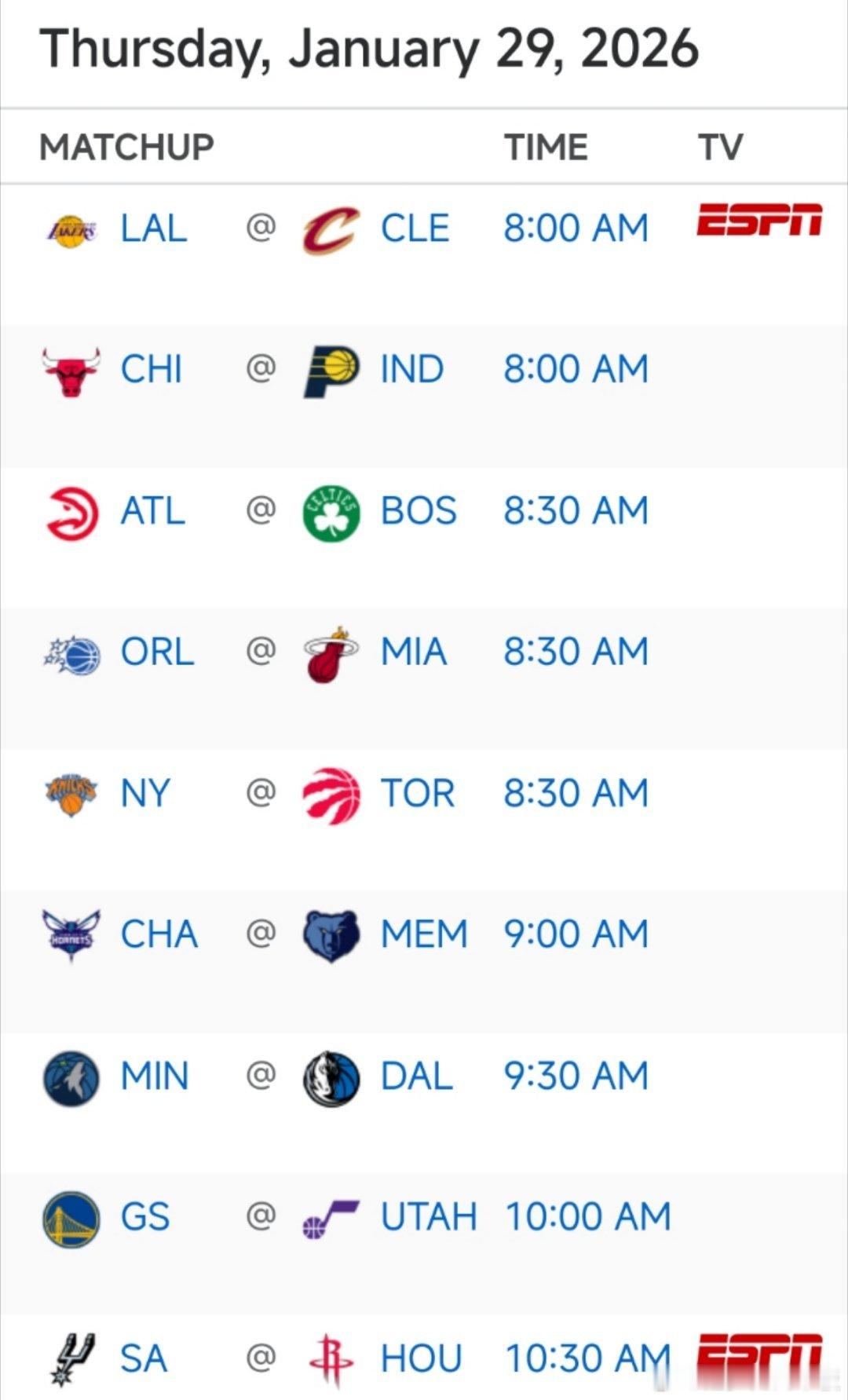The image size is (848, 1400).
Task: Click the Indiana Pacers logo
Action: [x=331, y=371]
